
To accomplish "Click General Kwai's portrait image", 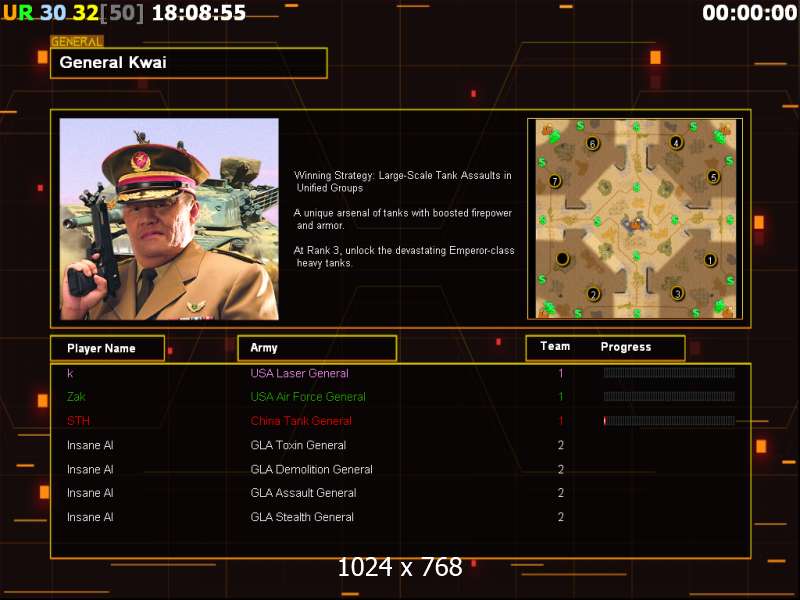I will tap(169, 219).
